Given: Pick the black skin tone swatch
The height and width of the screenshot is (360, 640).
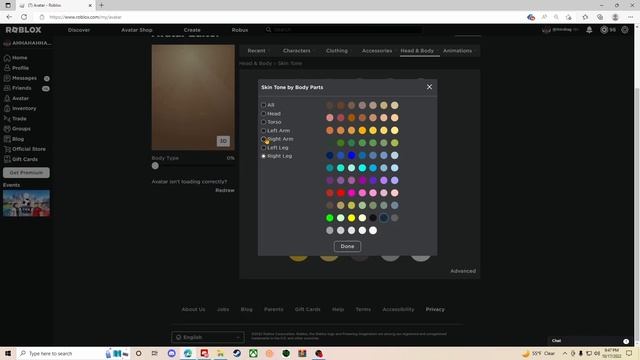Looking at the screenshot, I should click(373, 218).
